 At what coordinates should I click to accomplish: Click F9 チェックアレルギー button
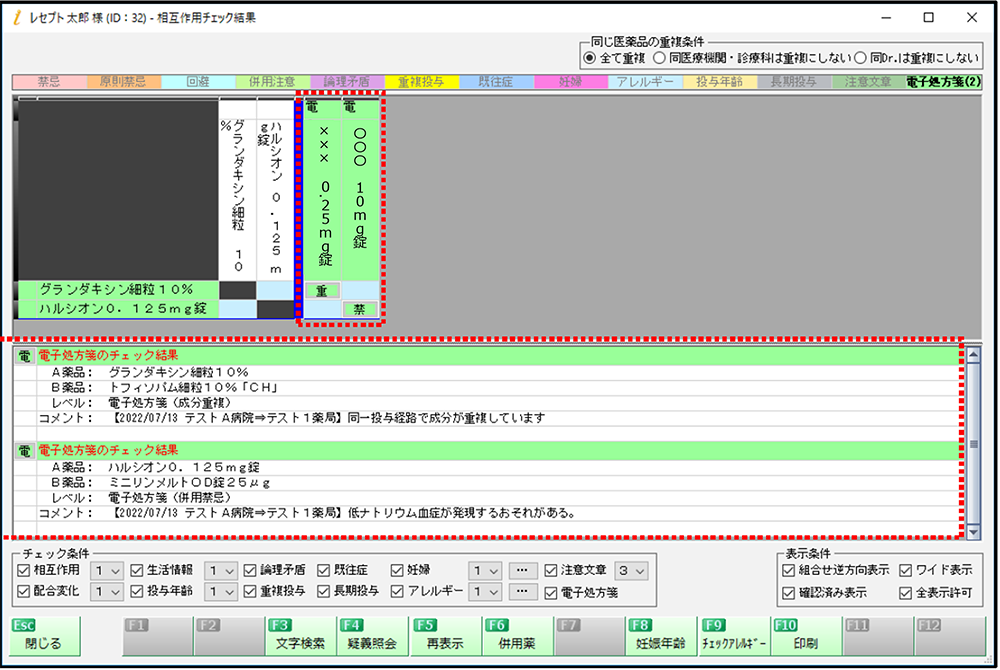(x=733, y=636)
